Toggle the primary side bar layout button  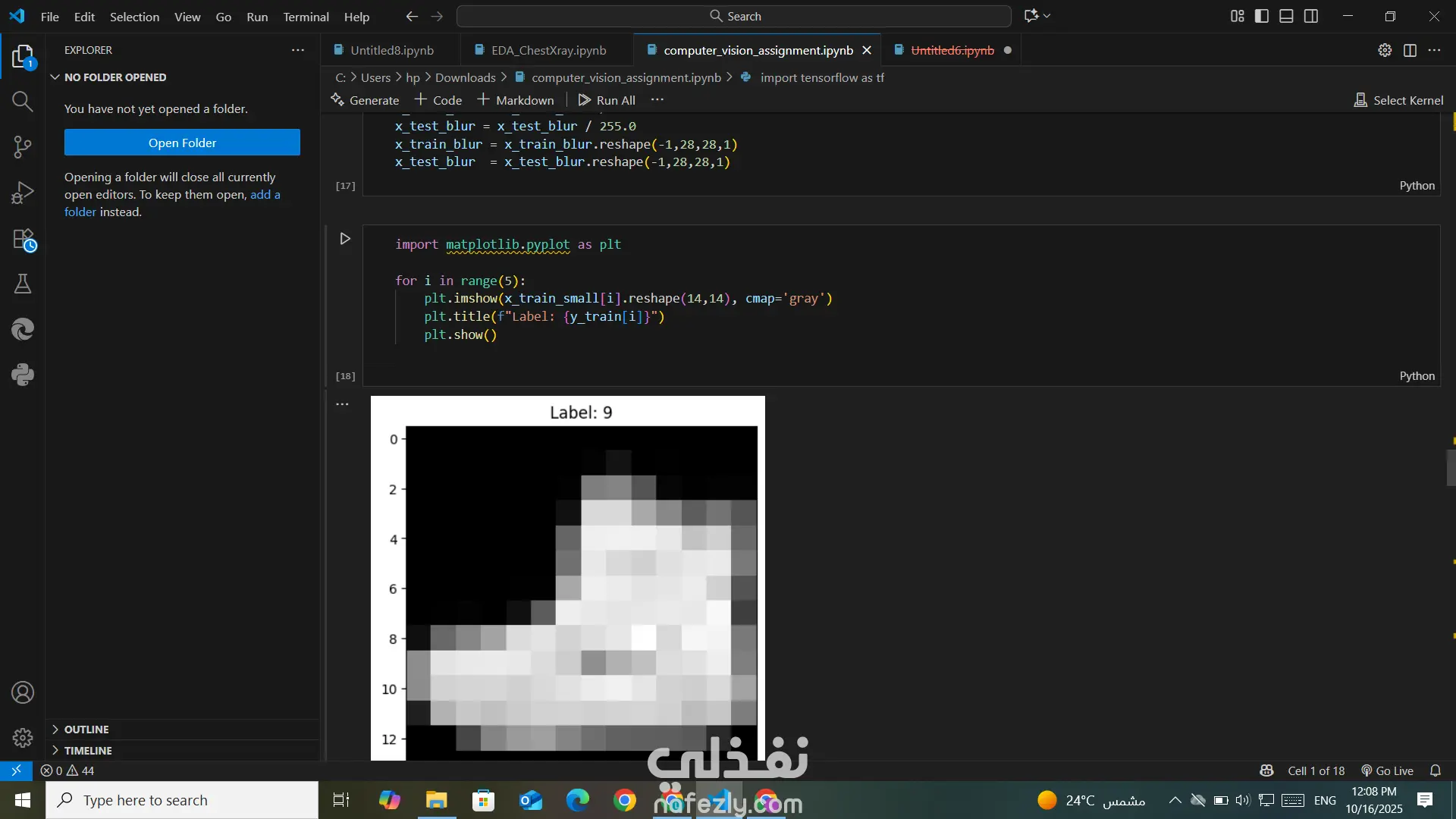1262,16
